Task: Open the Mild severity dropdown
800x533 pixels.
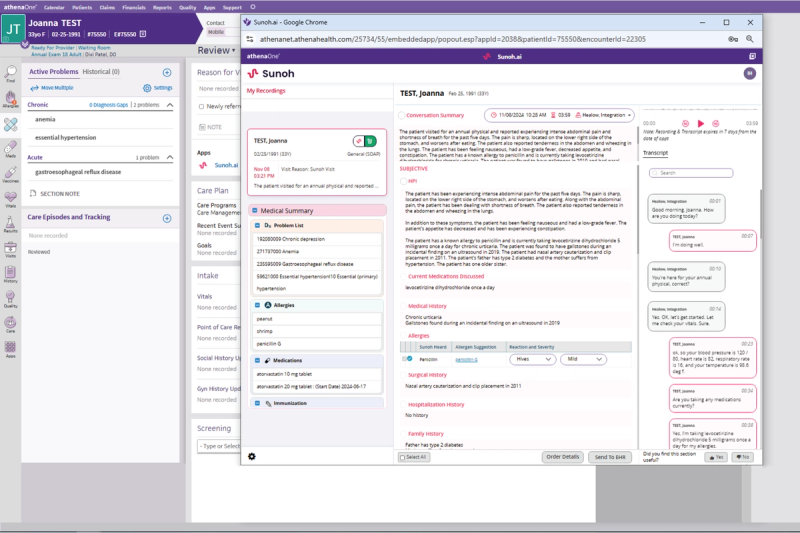Action: (x=583, y=359)
